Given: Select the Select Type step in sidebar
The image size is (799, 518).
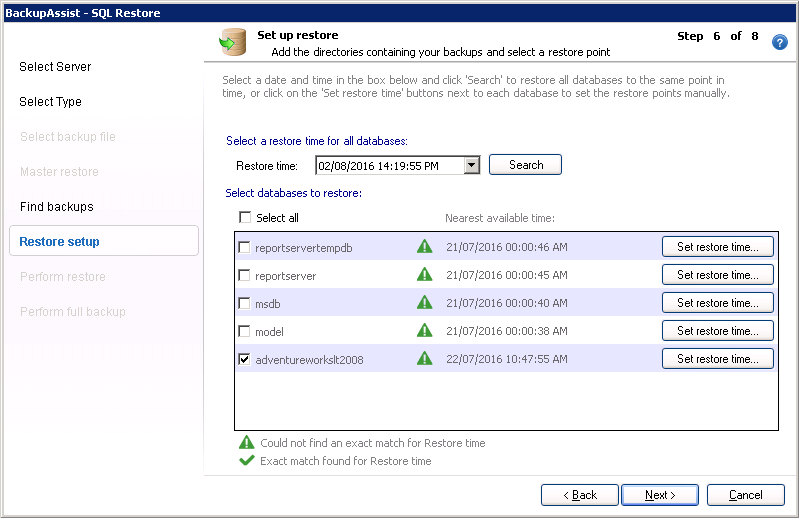Looking at the screenshot, I should pos(50,102).
